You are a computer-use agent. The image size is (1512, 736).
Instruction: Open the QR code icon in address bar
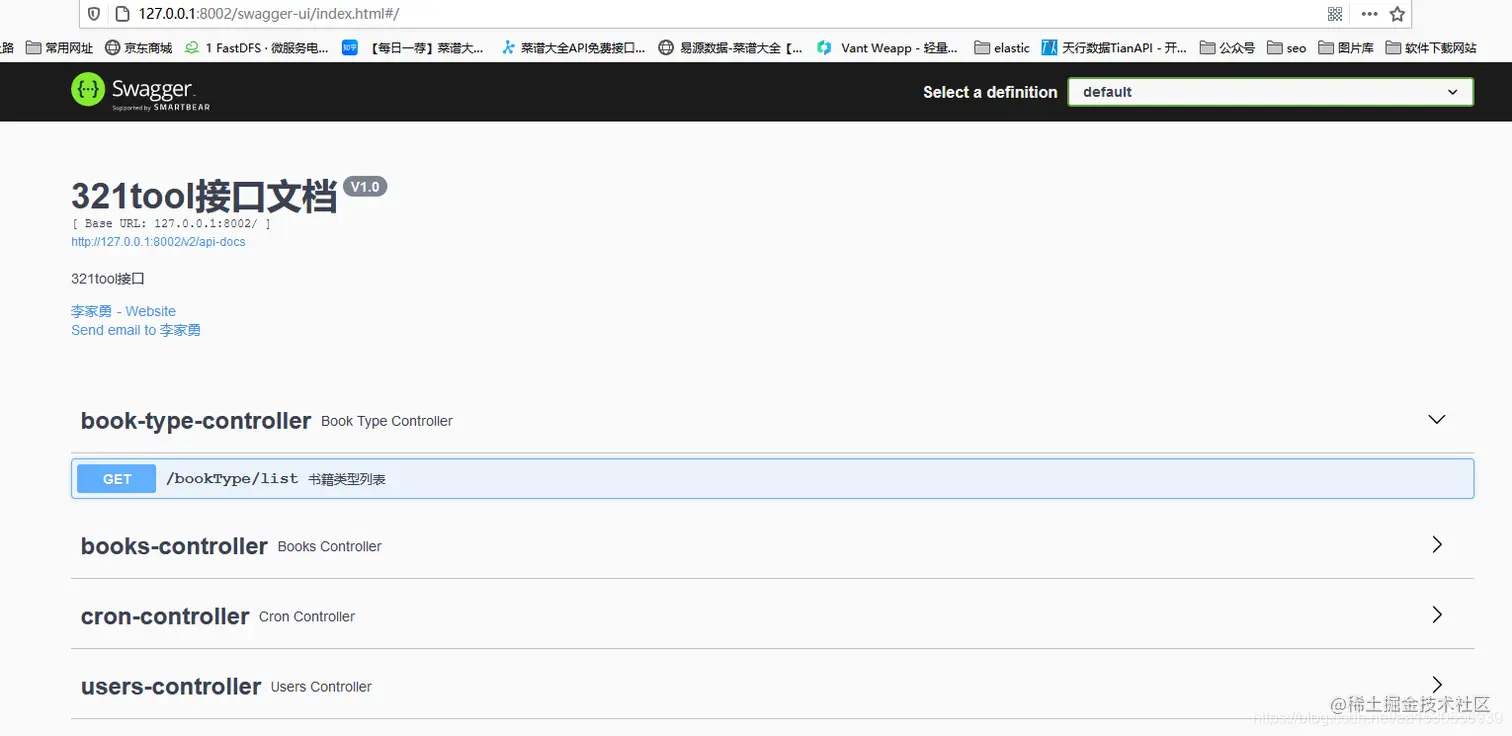(1335, 14)
